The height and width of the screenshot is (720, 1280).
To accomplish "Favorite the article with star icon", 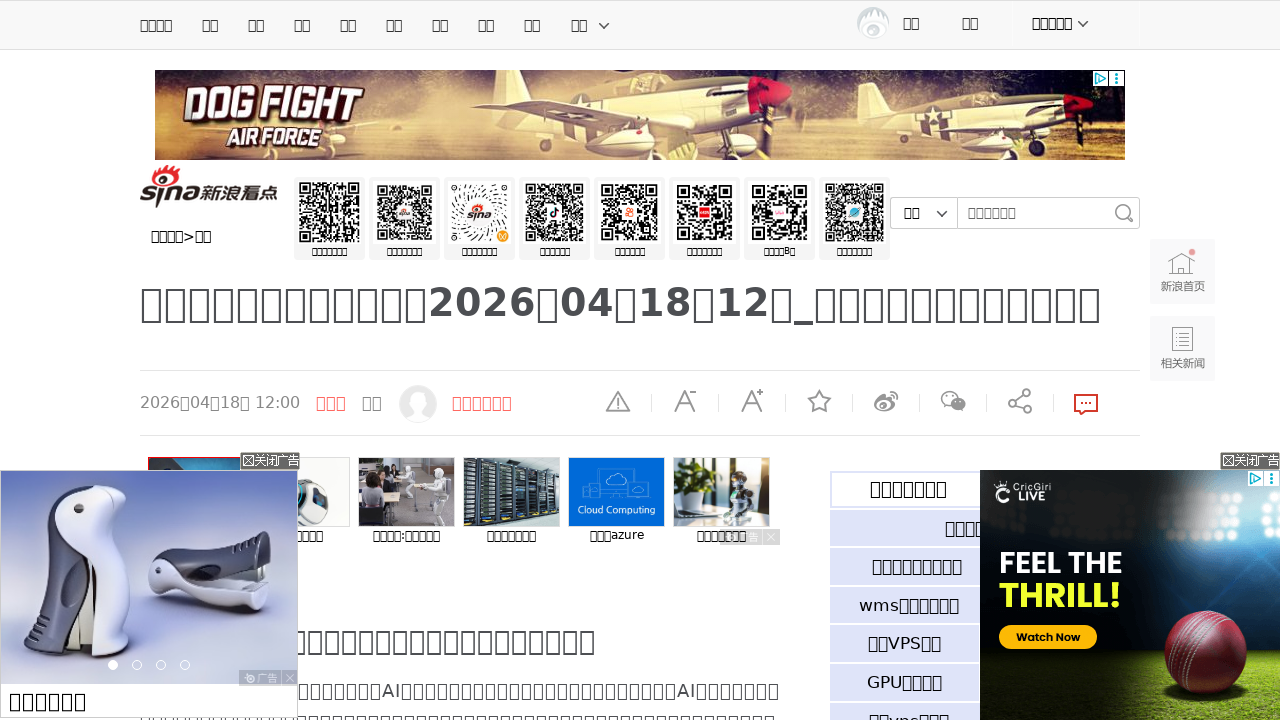I will [819, 402].
